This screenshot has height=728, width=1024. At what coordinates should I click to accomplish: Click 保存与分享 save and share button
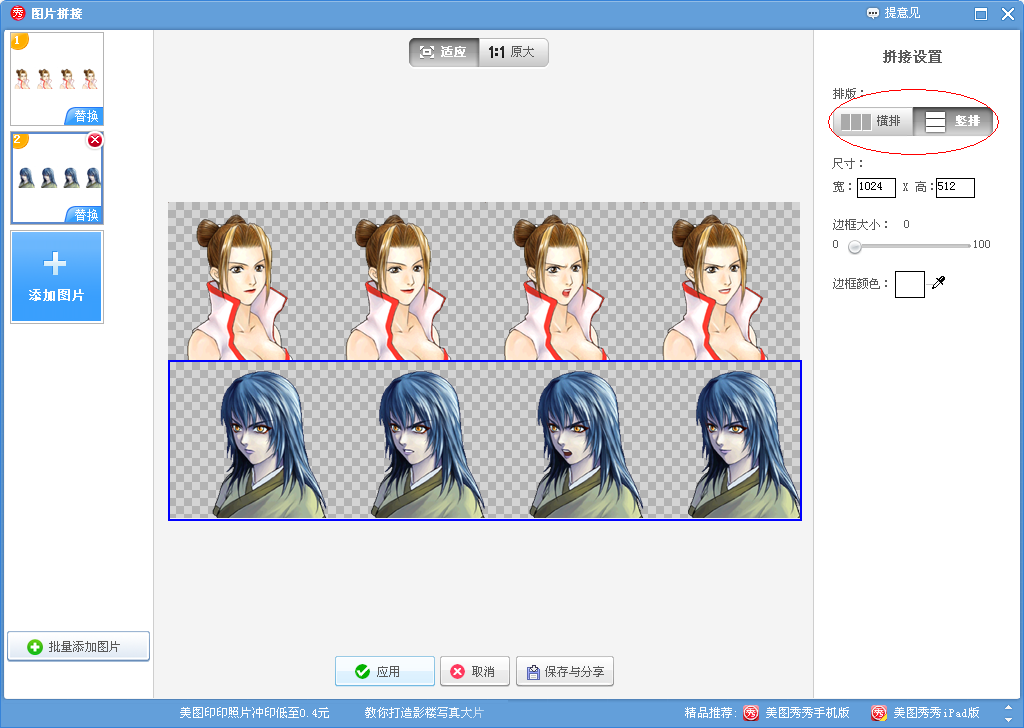[565, 671]
